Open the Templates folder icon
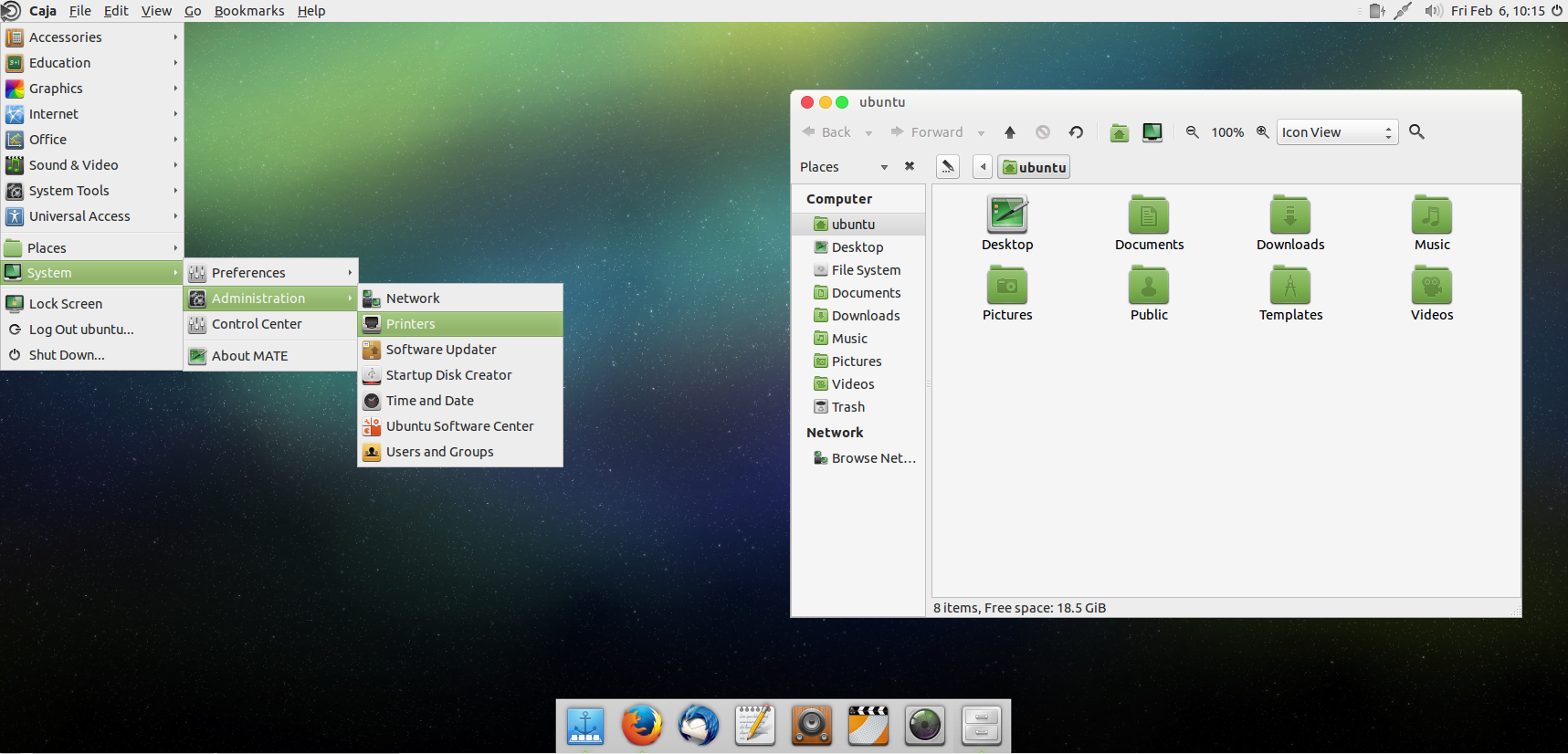Viewport: 1568px width, 754px height. pos(1290,286)
